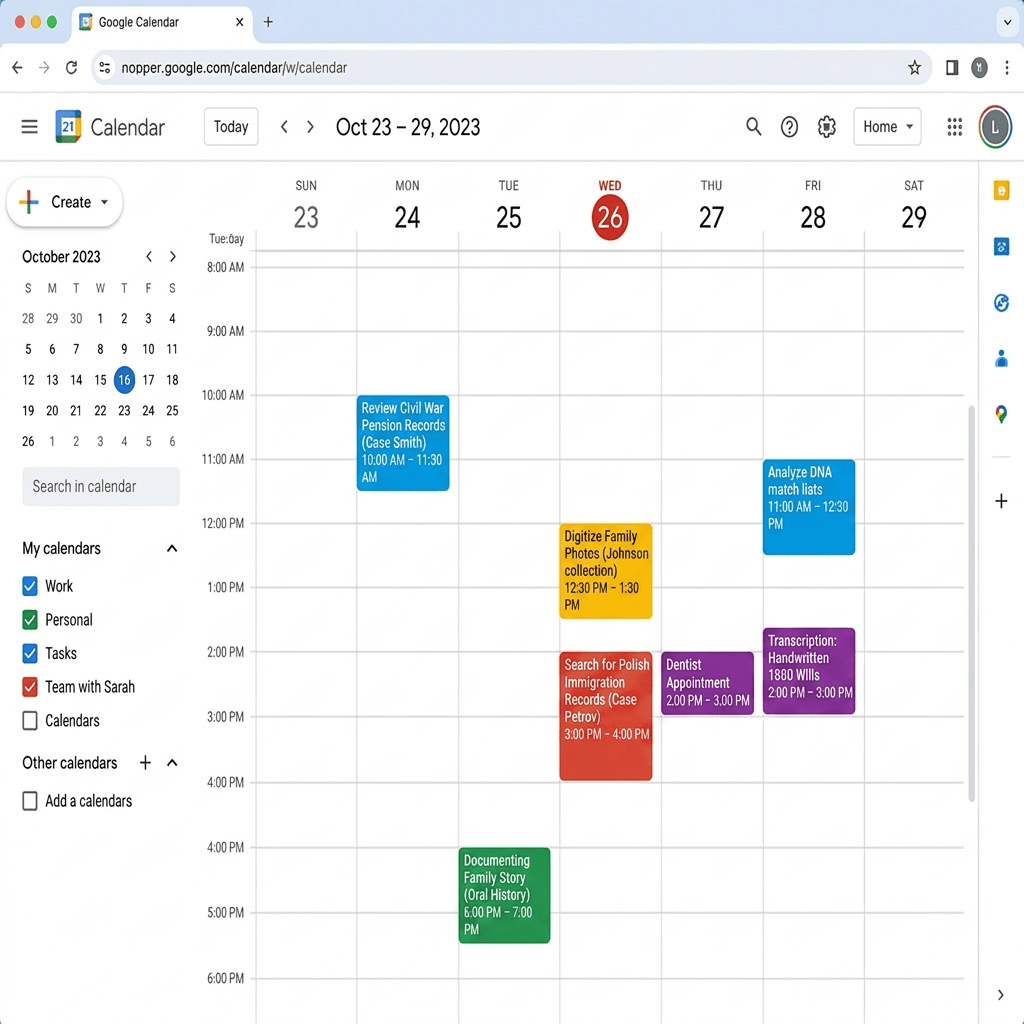This screenshot has width=1024, height=1024.
Task: Go back with the browser back arrow
Action: click(x=18, y=67)
